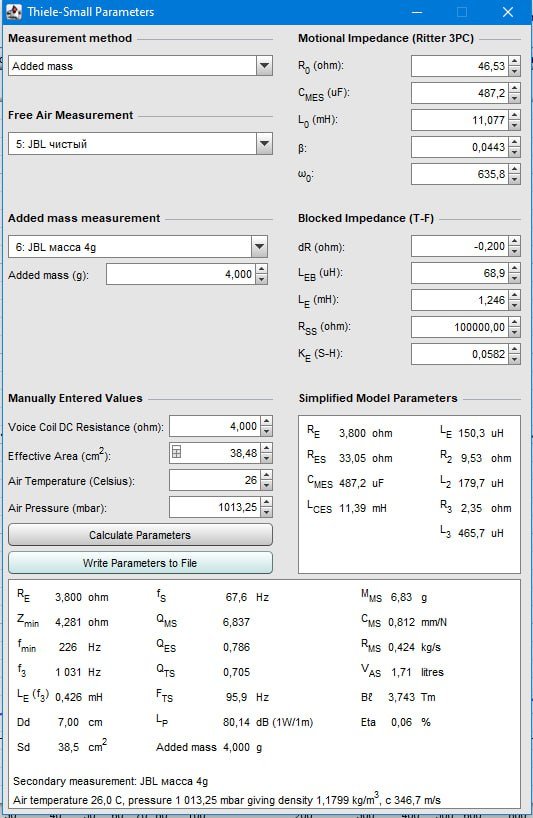Close the Thiele-Small Parameters window
This screenshot has width=533, height=818.
coord(507,12)
